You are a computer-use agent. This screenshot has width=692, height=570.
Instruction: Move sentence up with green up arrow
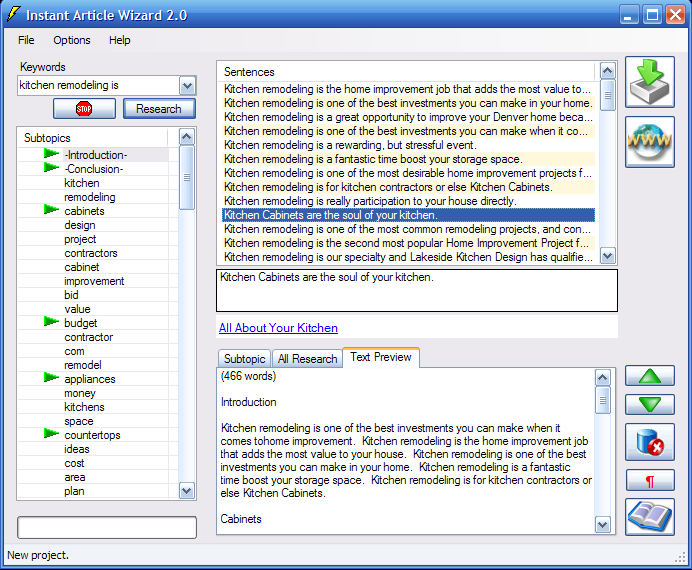pos(650,376)
